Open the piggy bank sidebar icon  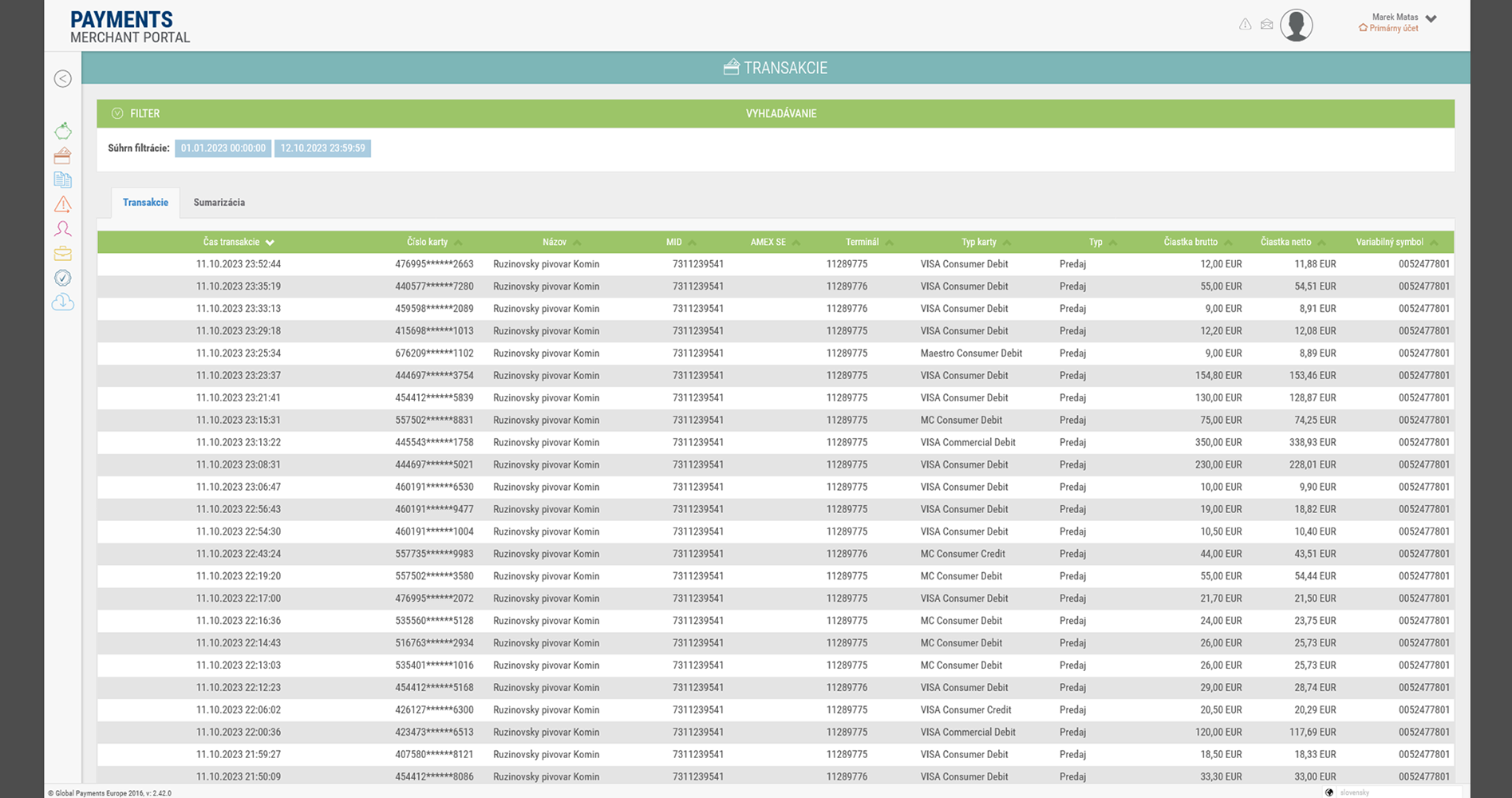coord(63,131)
